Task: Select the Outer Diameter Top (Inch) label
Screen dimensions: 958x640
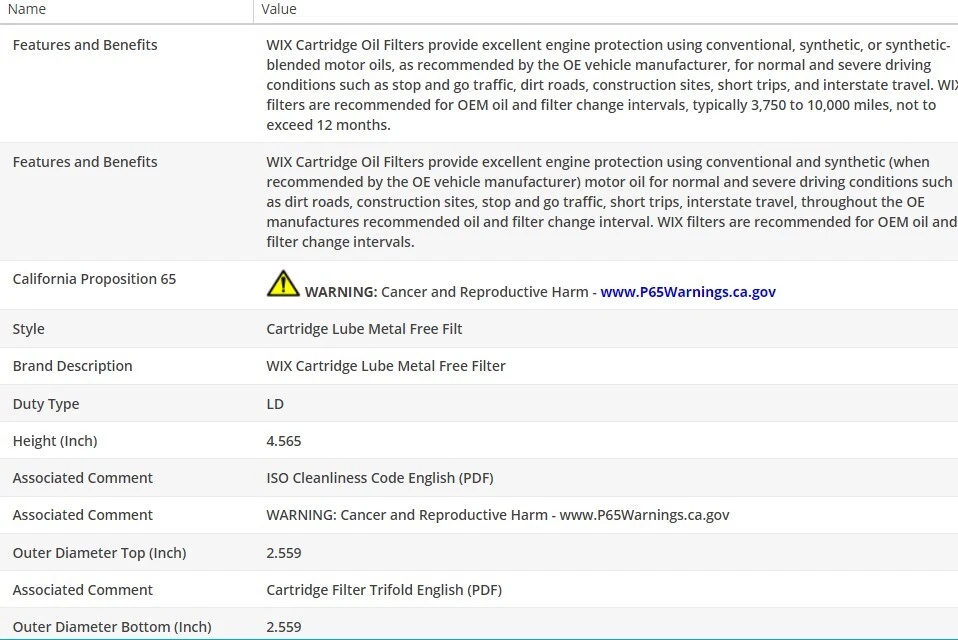Action: (99, 553)
